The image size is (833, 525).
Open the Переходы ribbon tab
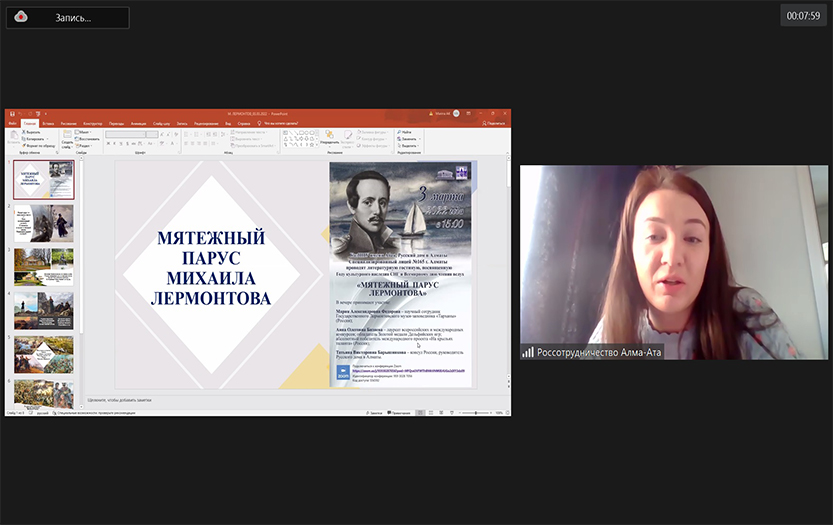coord(117,123)
